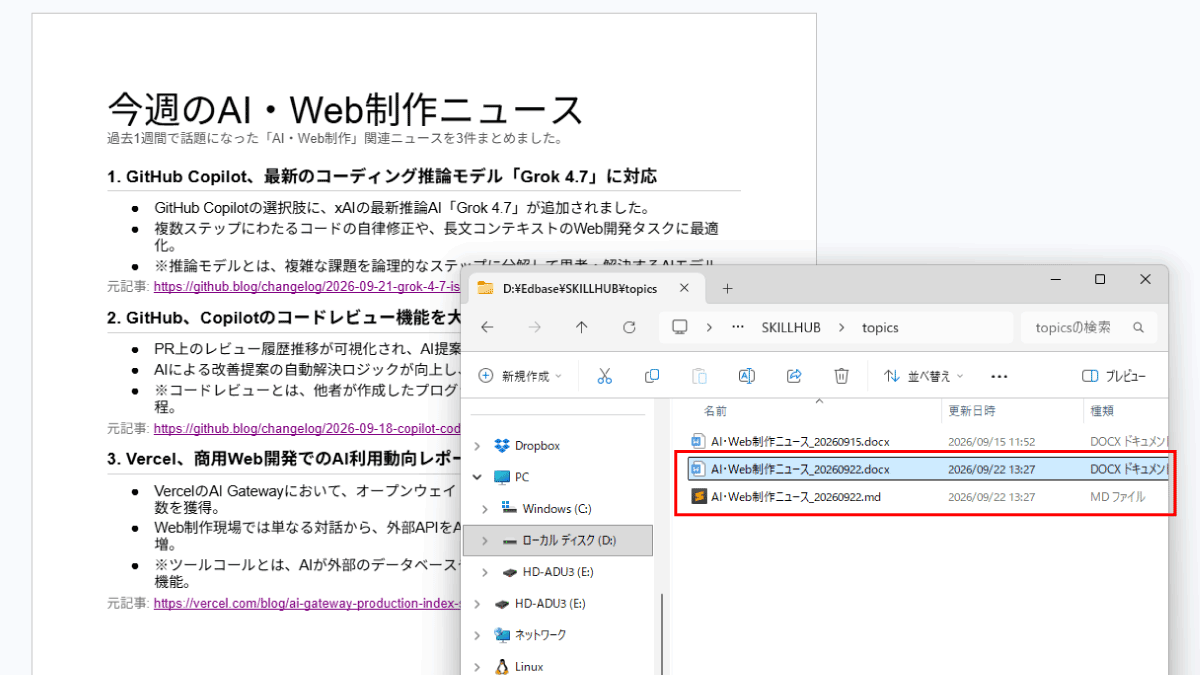Click the chevron after the address bar PC icon
This screenshot has width=1200, height=675.
click(709, 327)
